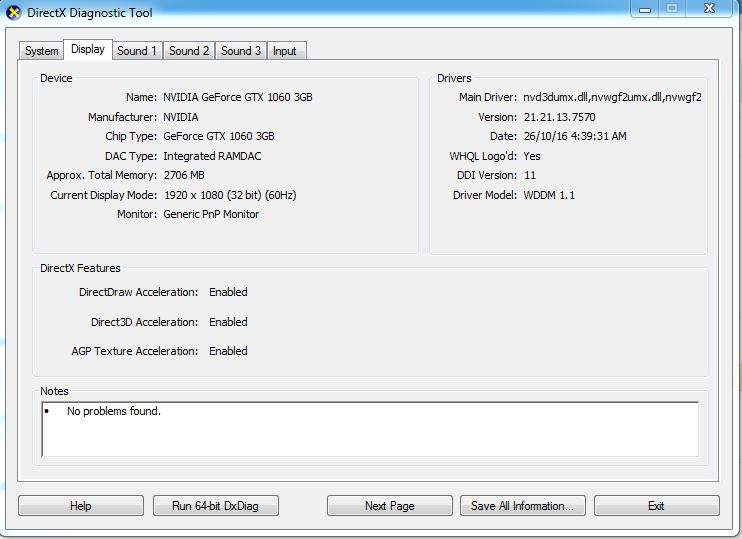Click display mode '1920 x 1080 (32 bit) (60Hz)'
Image resolution: width=742 pixels, height=539 pixels.
click(230, 195)
